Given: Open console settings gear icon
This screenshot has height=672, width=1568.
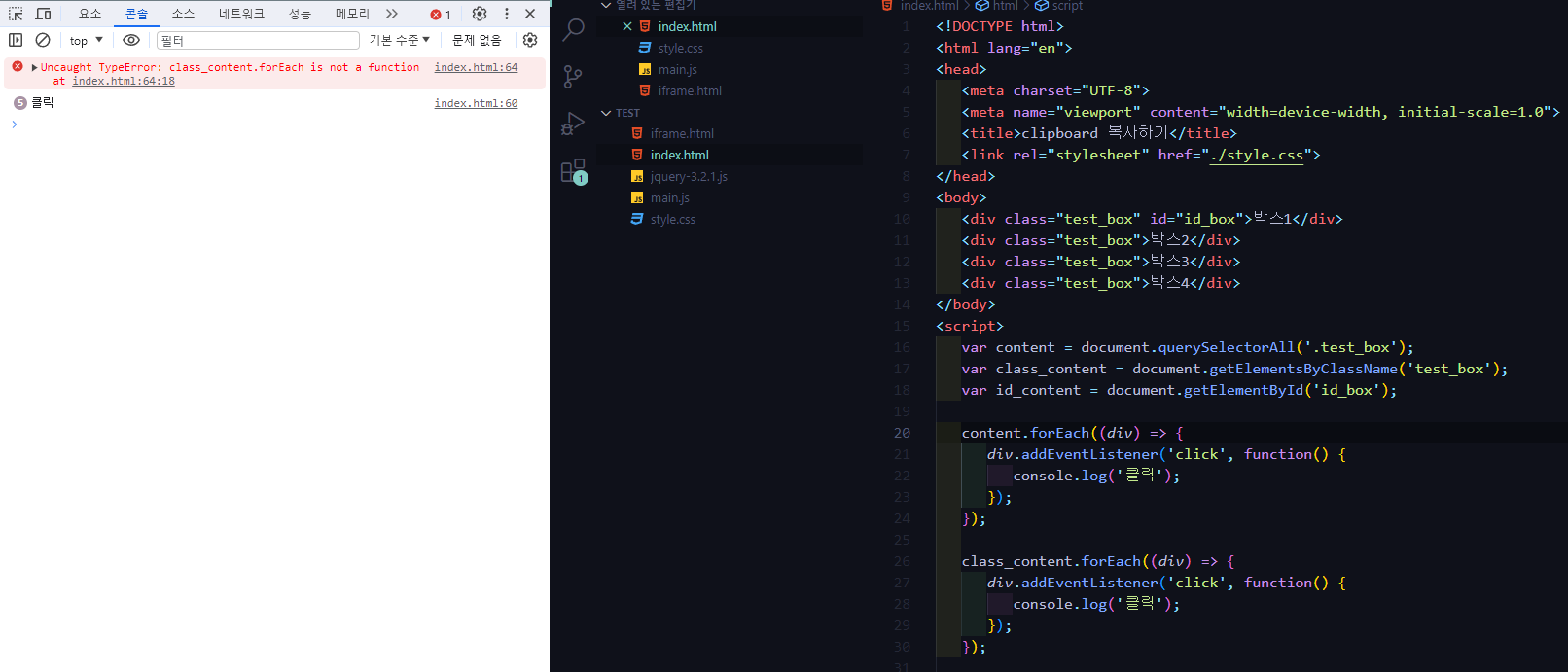Looking at the screenshot, I should [x=530, y=40].
